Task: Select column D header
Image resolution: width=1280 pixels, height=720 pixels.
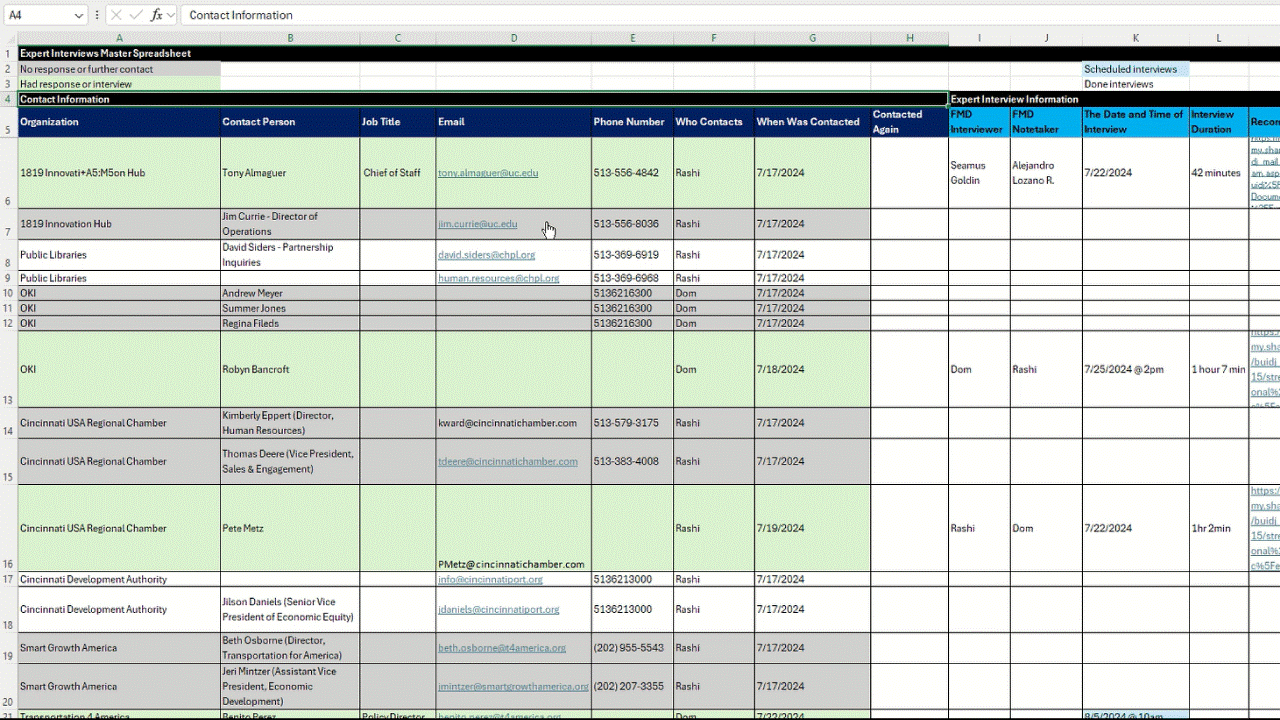Action: pyautogui.click(x=513, y=38)
